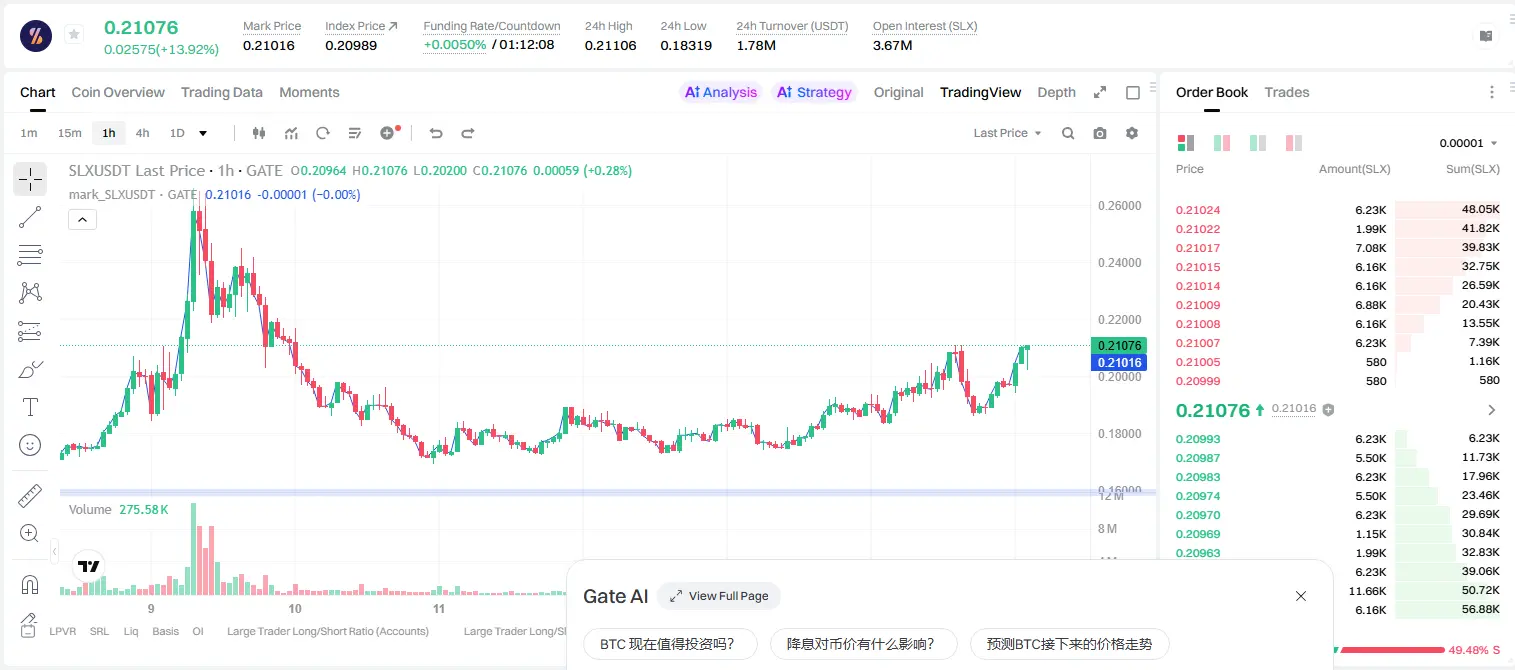
Task: Open the Last Price dropdown
Action: pos(1007,133)
